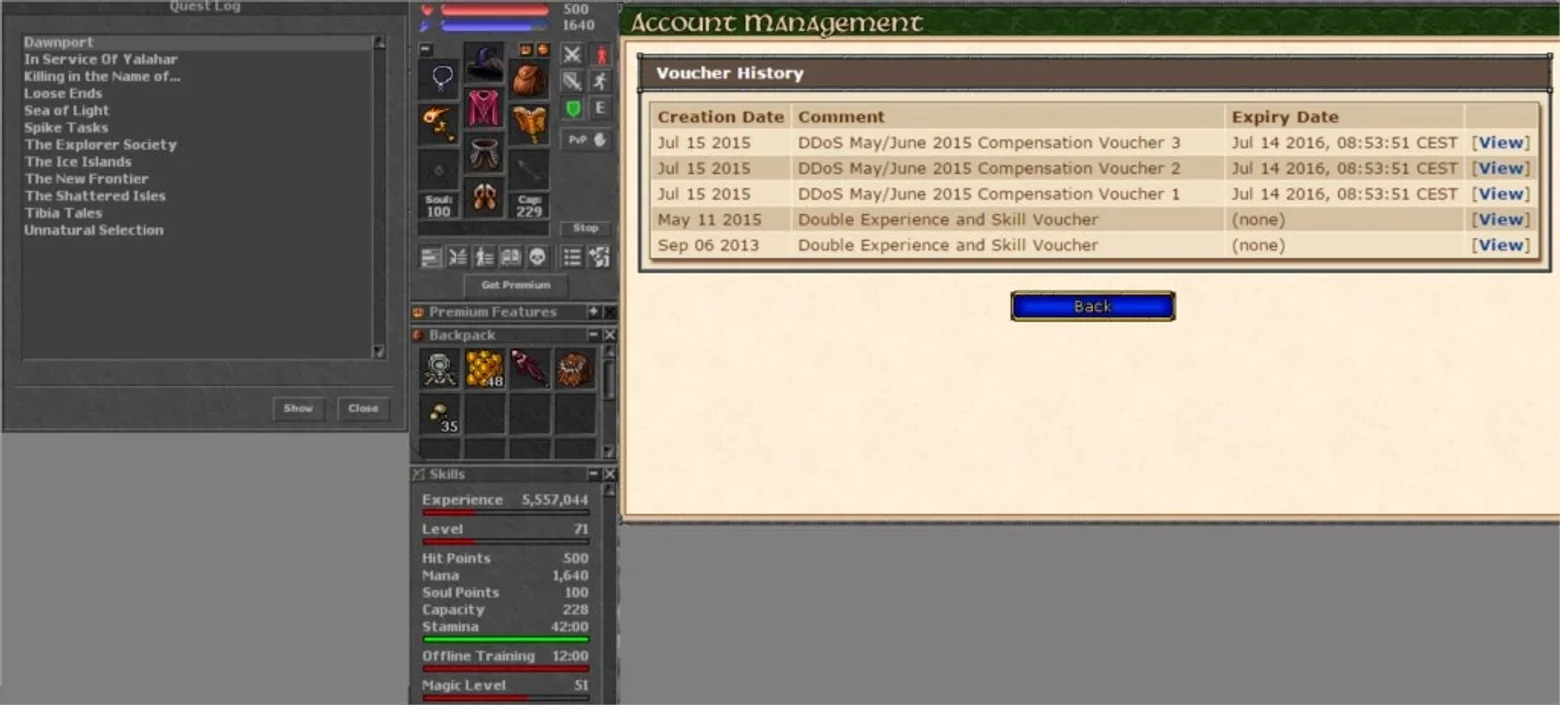Select Killing in the Name of... quest
The width and height of the screenshot is (1560, 705).
coord(102,77)
